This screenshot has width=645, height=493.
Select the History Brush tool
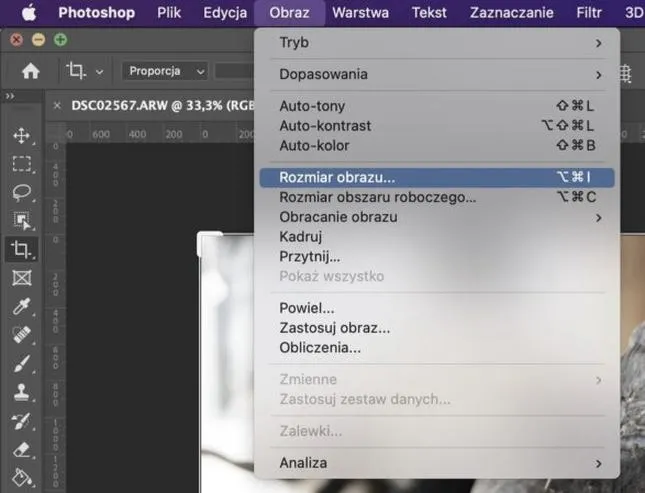pos(21,421)
